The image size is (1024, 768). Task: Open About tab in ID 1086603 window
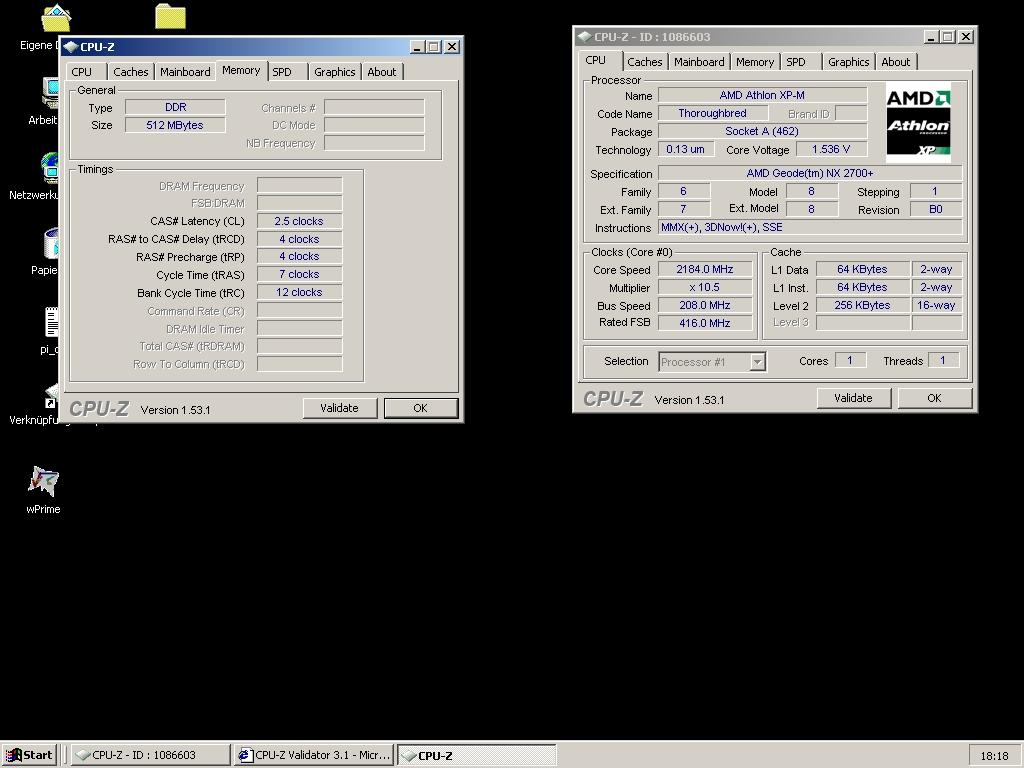click(x=895, y=62)
